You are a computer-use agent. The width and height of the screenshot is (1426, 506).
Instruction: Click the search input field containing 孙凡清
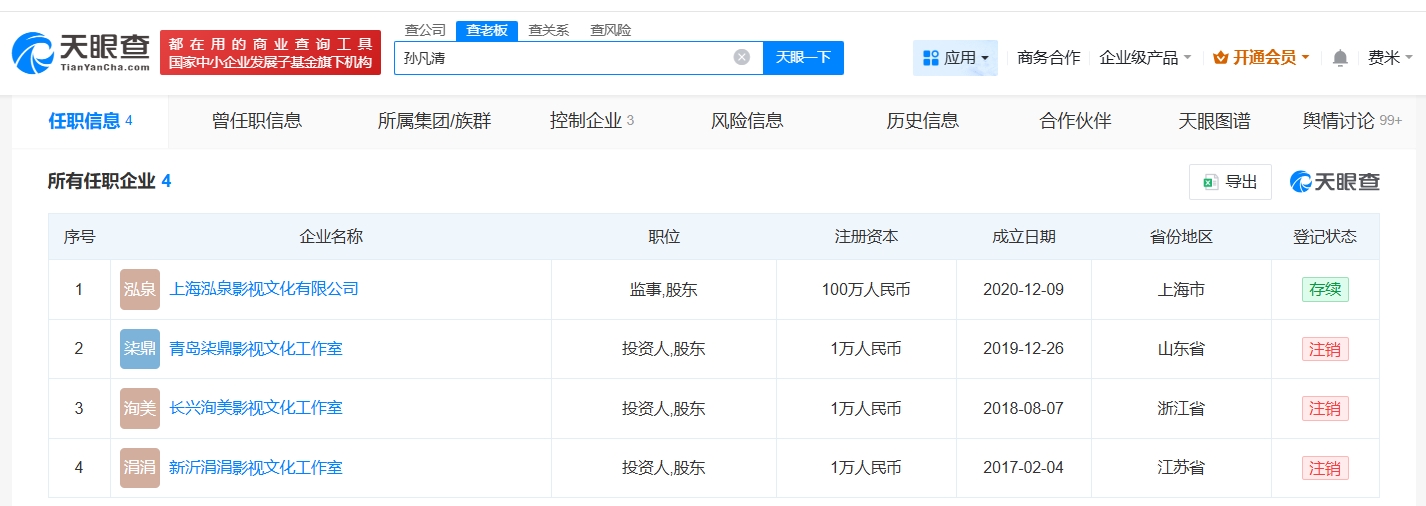[x=565, y=57]
